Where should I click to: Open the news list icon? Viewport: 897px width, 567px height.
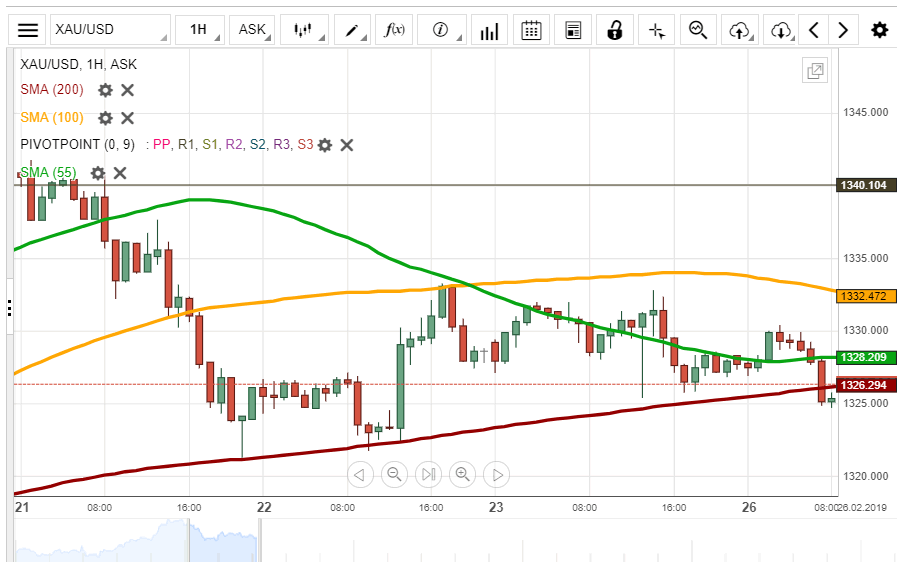pos(573,30)
